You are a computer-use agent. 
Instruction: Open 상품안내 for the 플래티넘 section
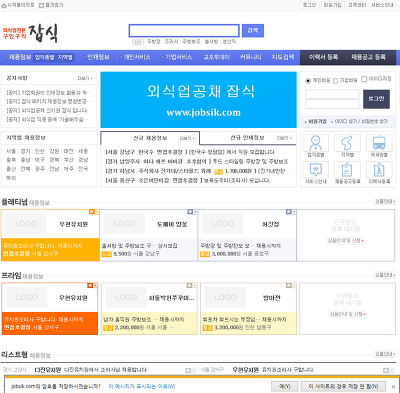(385, 201)
